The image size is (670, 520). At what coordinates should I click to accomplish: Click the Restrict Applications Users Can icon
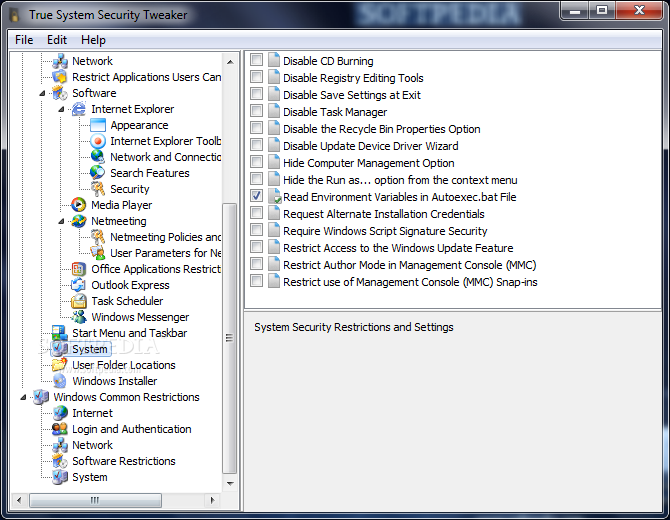coord(60,77)
